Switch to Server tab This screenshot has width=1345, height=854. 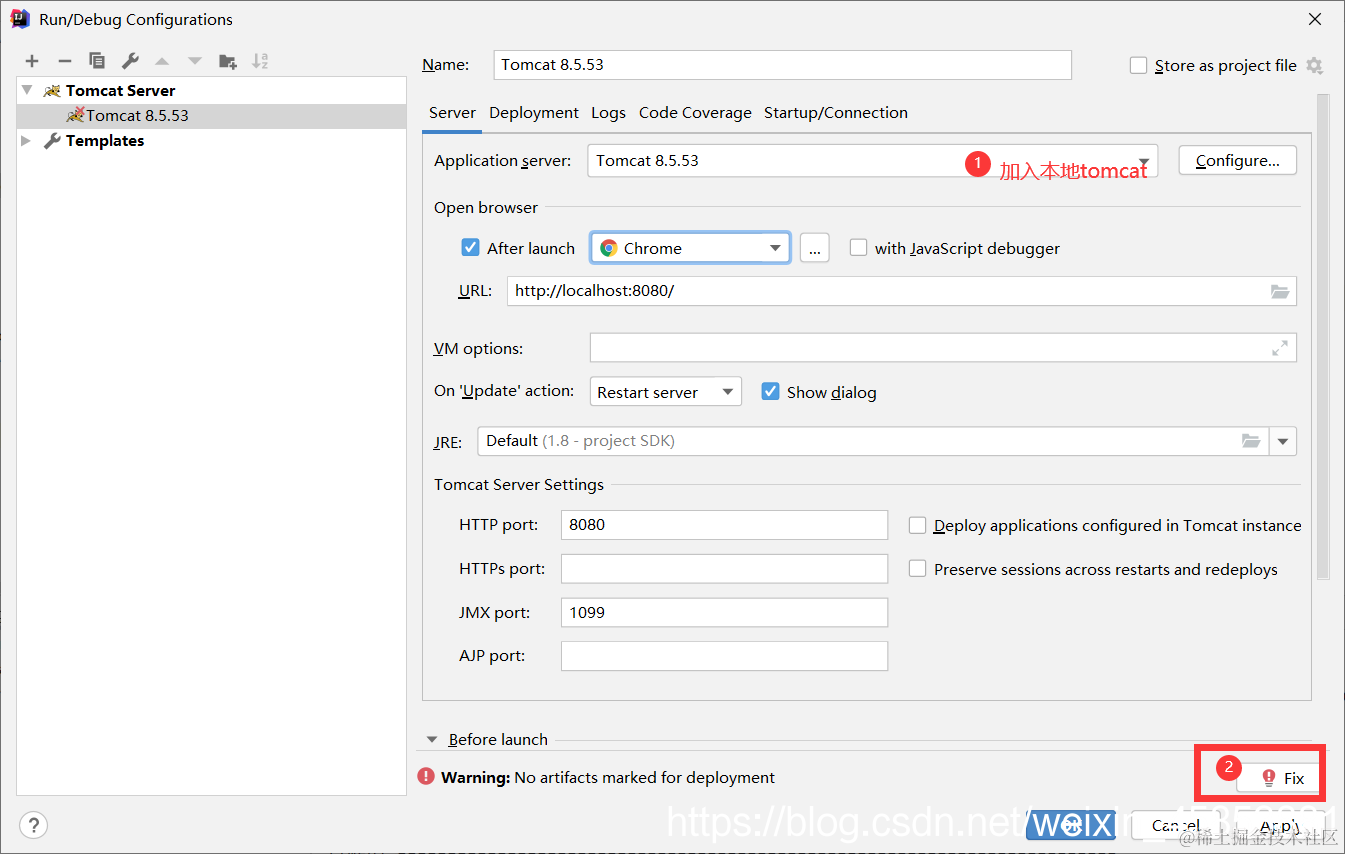(x=452, y=113)
